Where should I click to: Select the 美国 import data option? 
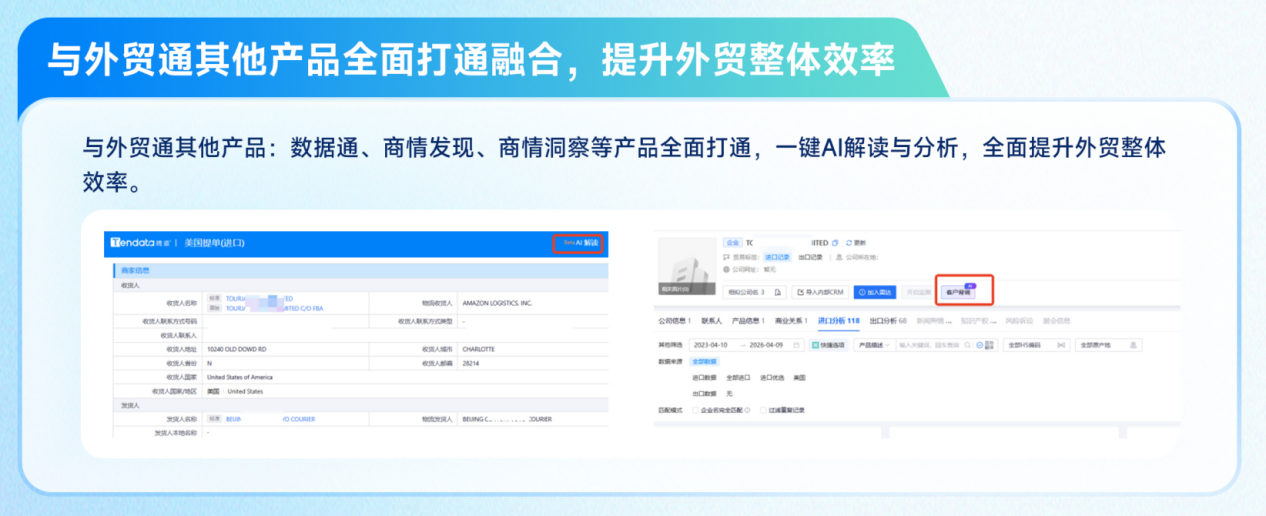point(799,378)
